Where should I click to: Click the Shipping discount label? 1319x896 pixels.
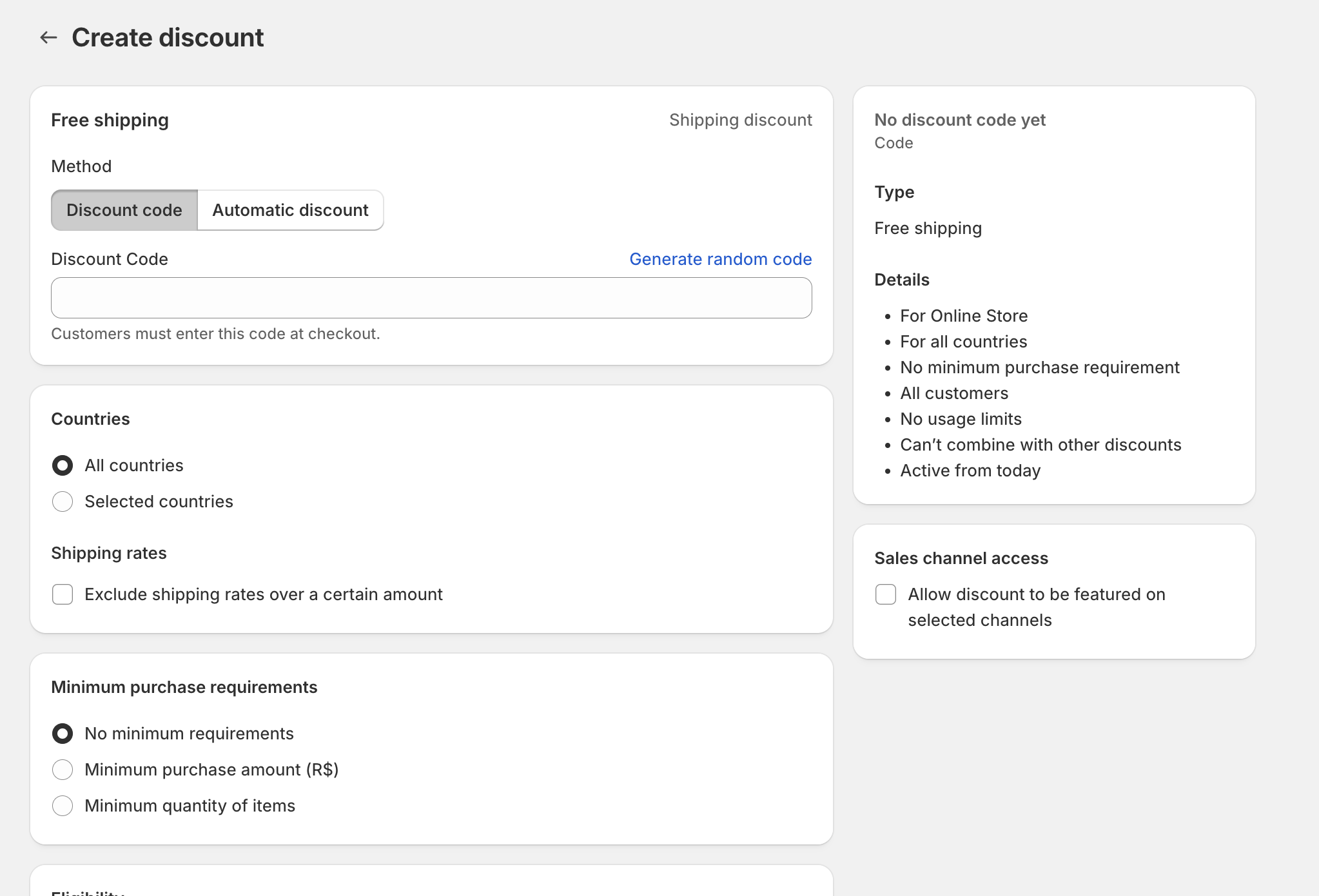(x=740, y=120)
